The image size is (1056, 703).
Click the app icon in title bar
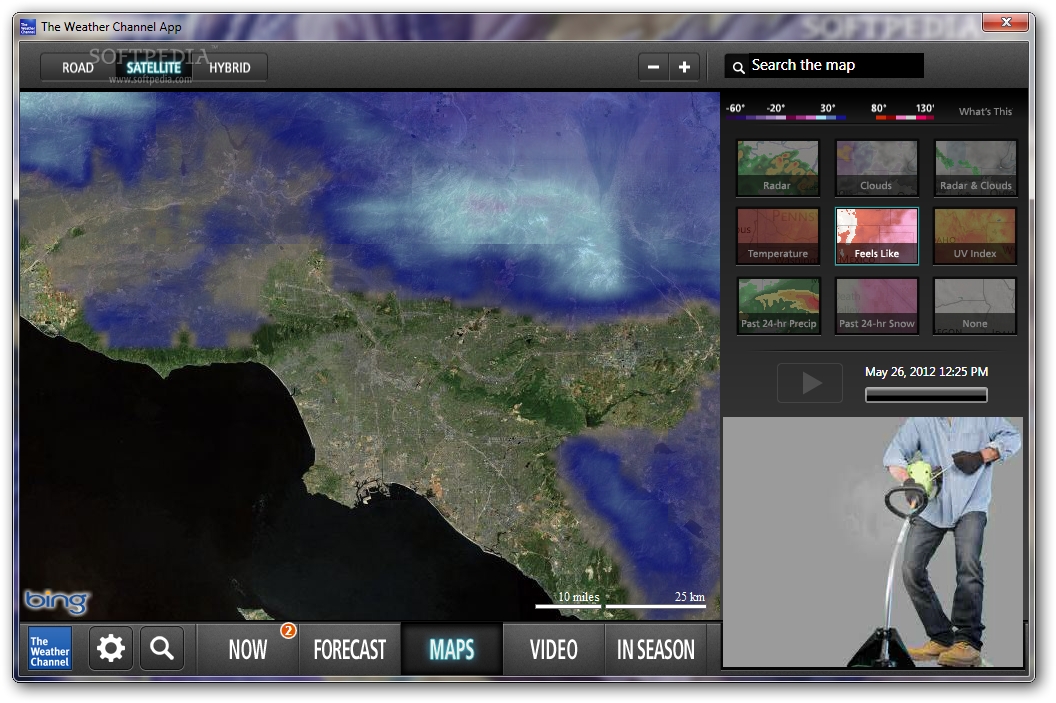[28, 27]
